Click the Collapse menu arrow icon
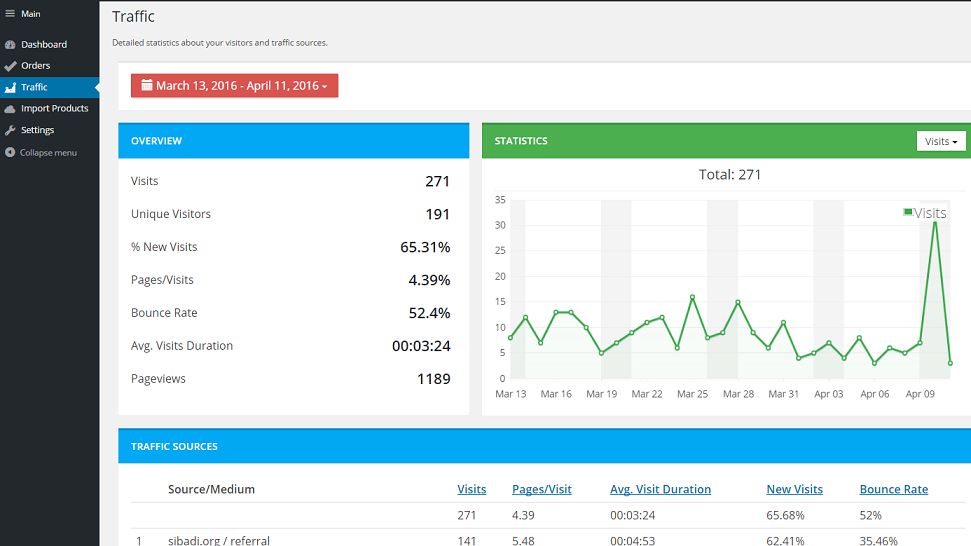 pyautogui.click(x=10, y=153)
